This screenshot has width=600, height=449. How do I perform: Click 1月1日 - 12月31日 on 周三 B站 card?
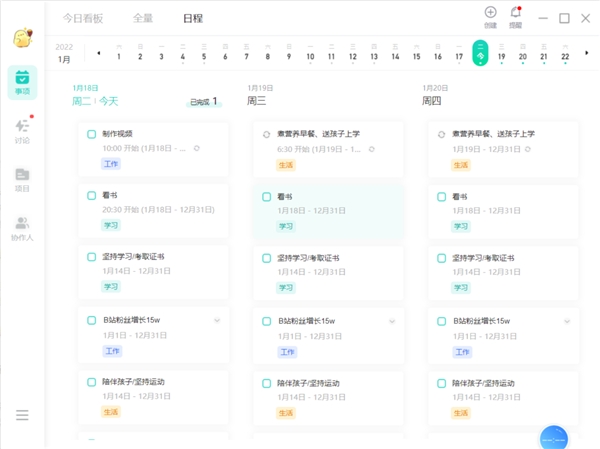(x=310, y=336)
